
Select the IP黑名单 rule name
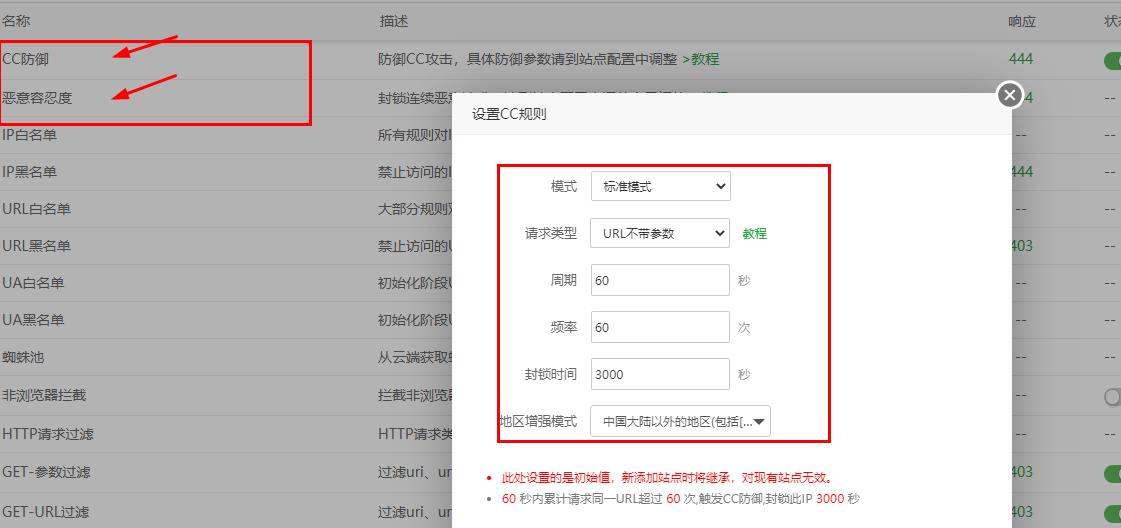click(x=29, y=171)
